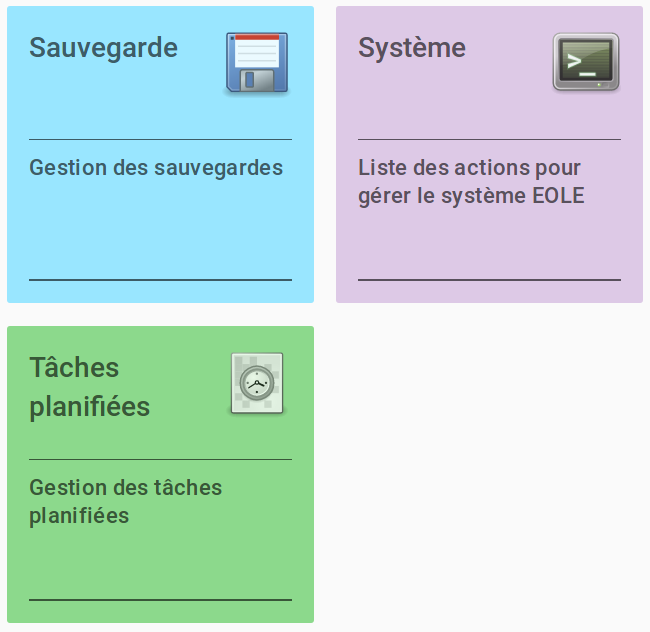This screenshot has height=632, width=650.
Task: Click the bottom line of the Tâches card
Action: pos(160,600)
